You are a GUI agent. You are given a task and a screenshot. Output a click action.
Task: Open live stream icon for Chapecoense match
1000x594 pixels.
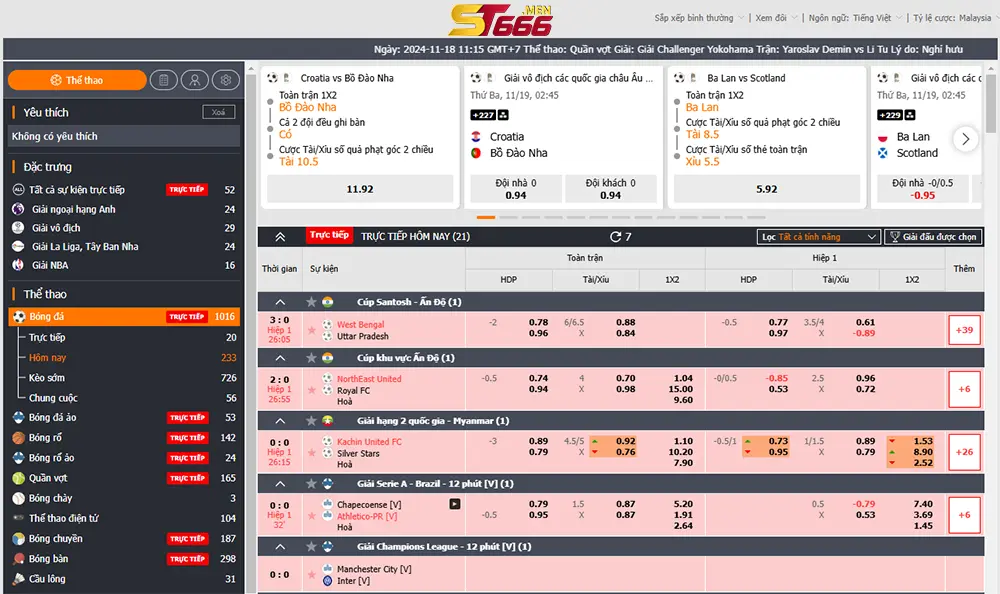[455, 504]
